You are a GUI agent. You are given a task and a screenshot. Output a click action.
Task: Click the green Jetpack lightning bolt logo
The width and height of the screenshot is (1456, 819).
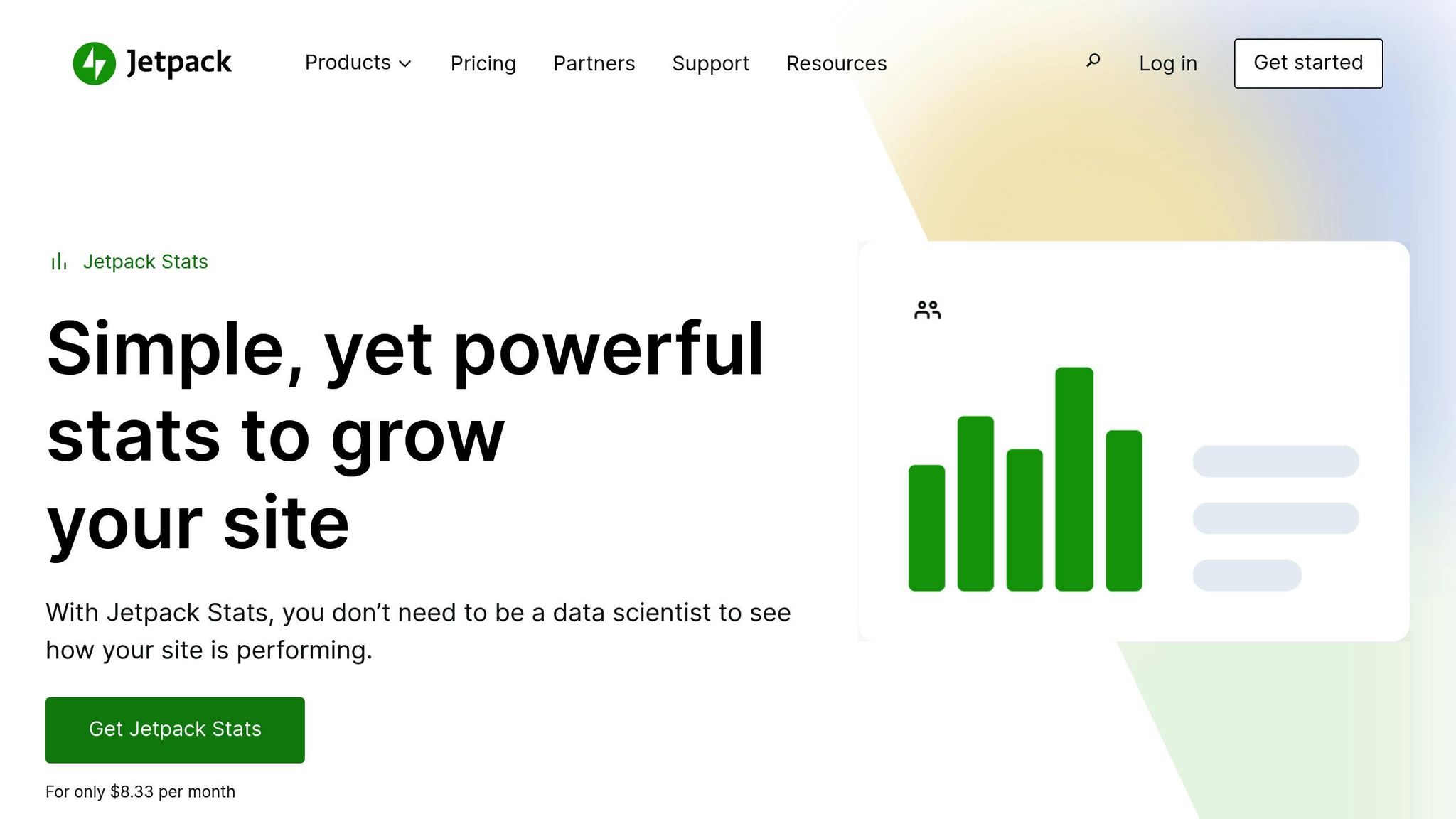coord(94,63)
